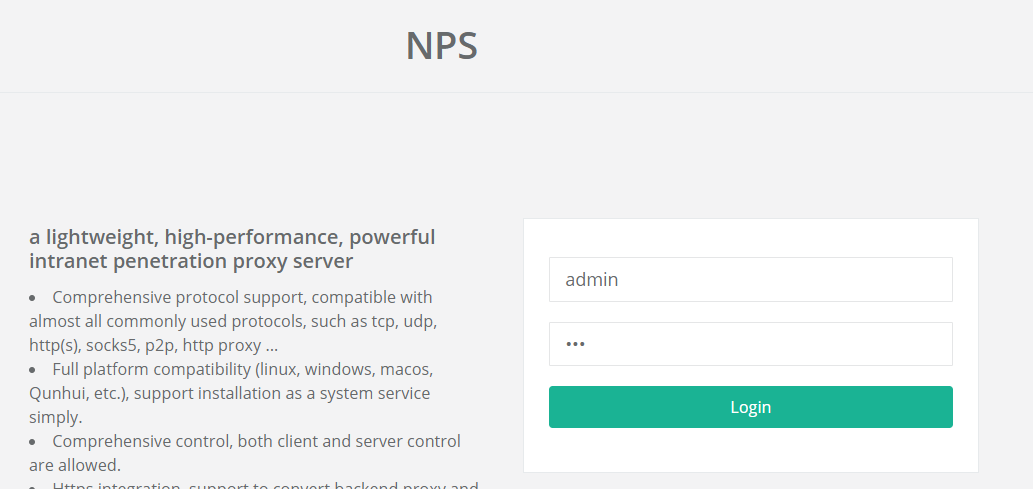1033x489 pixels.
Task: Click the "intranet penetration proxy server" heading line
Action: tap(191, 261)
